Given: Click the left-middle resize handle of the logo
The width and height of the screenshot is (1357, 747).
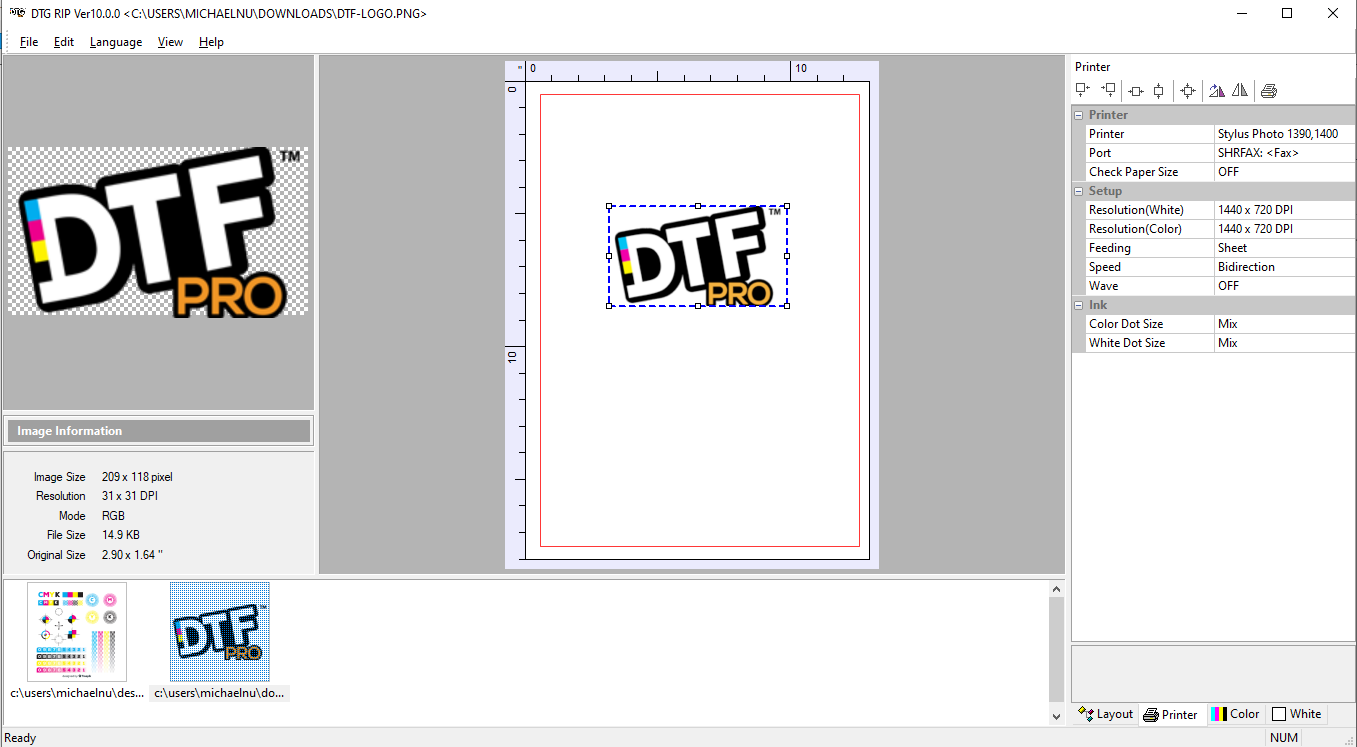Looking at the screenshot, I should click(x=609, y=256).
